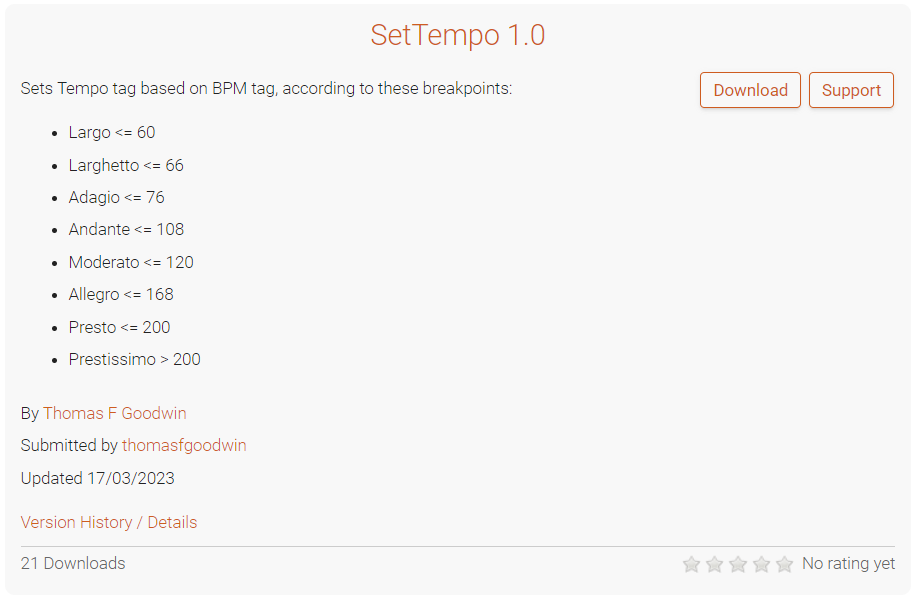Click the "Prestissimo > 200" entry
The height and width of the screenshot is (596, 914).
tap(134, 359)
